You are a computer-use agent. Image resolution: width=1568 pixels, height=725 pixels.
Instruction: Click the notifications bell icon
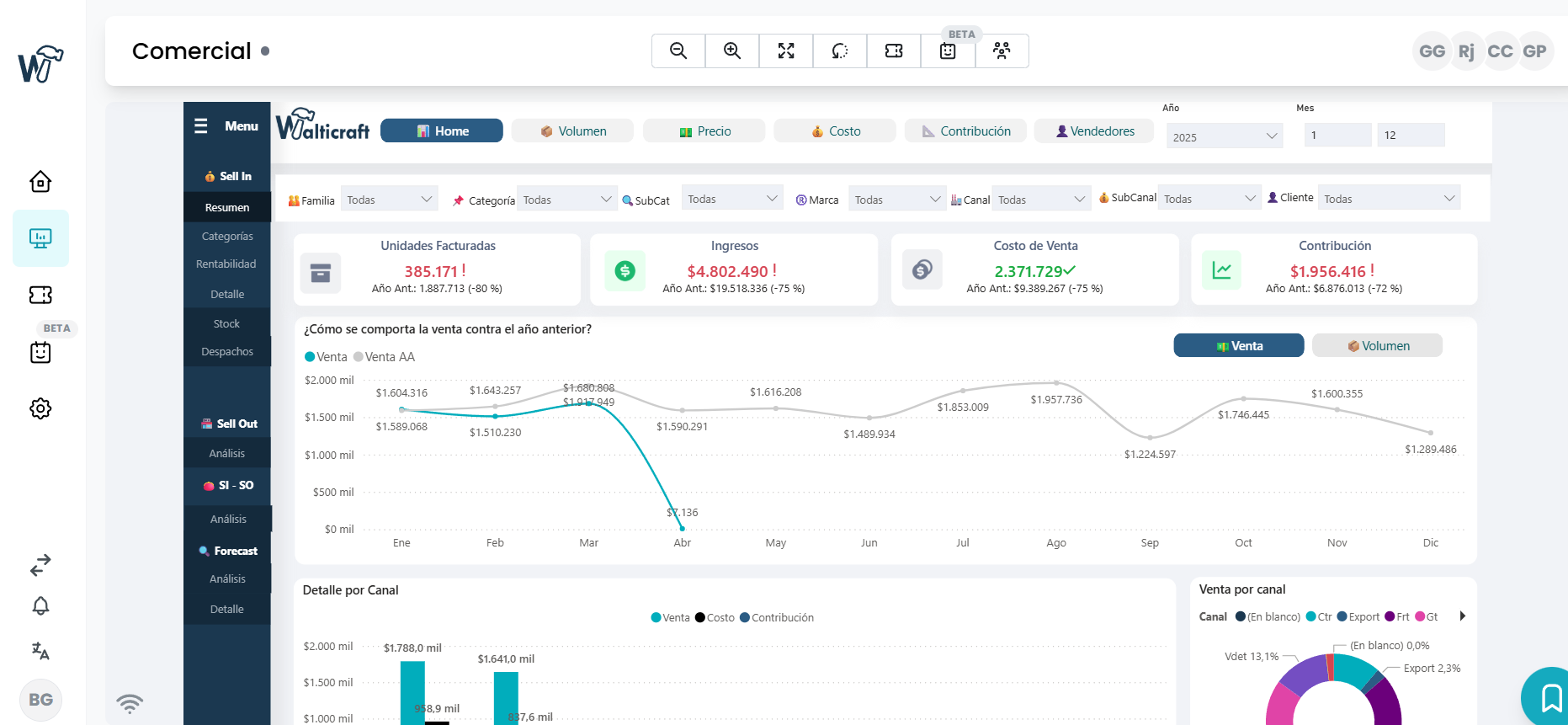[40, 606]
